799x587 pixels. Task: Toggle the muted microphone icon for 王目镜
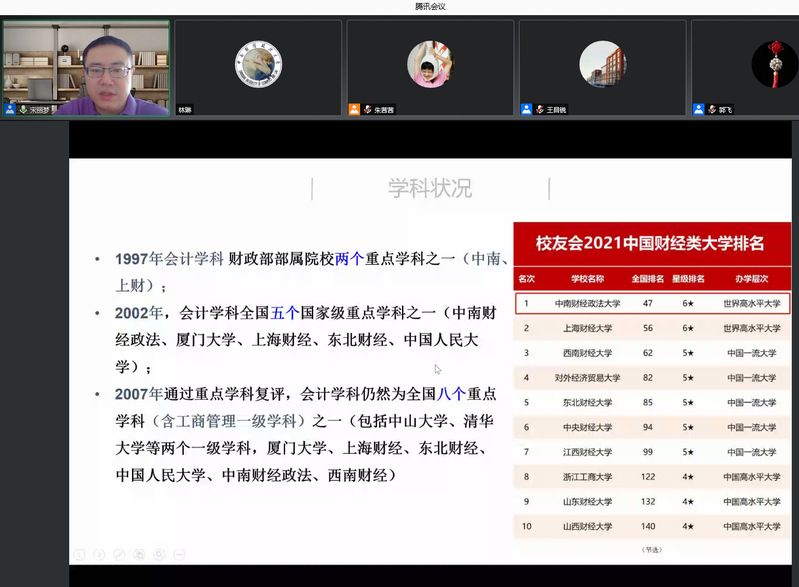click(x=539, y=109)
